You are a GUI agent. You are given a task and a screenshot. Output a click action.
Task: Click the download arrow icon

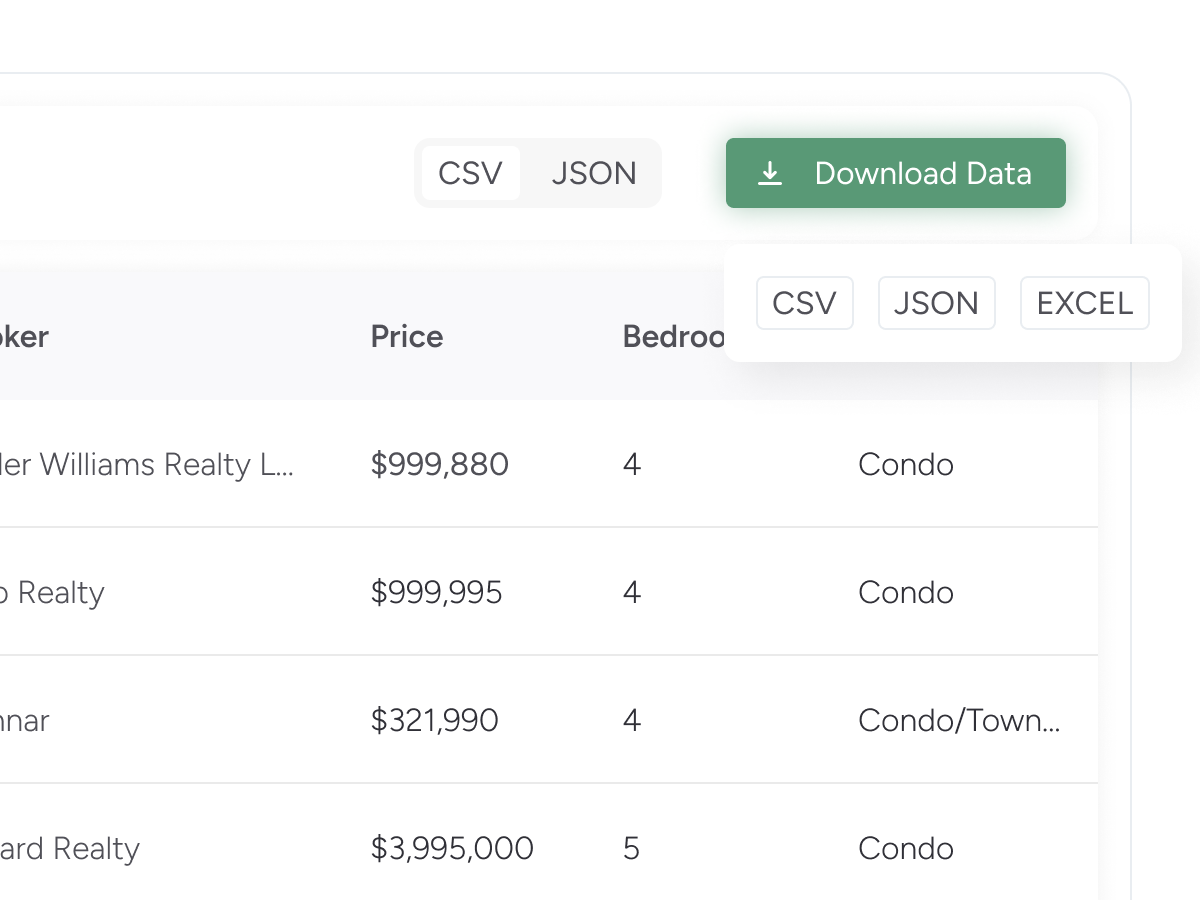tap(769, 174)
